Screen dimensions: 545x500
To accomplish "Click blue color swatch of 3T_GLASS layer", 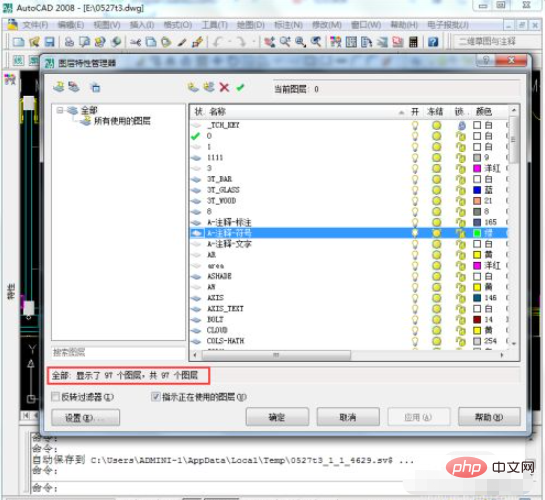I will coord(477,190).
